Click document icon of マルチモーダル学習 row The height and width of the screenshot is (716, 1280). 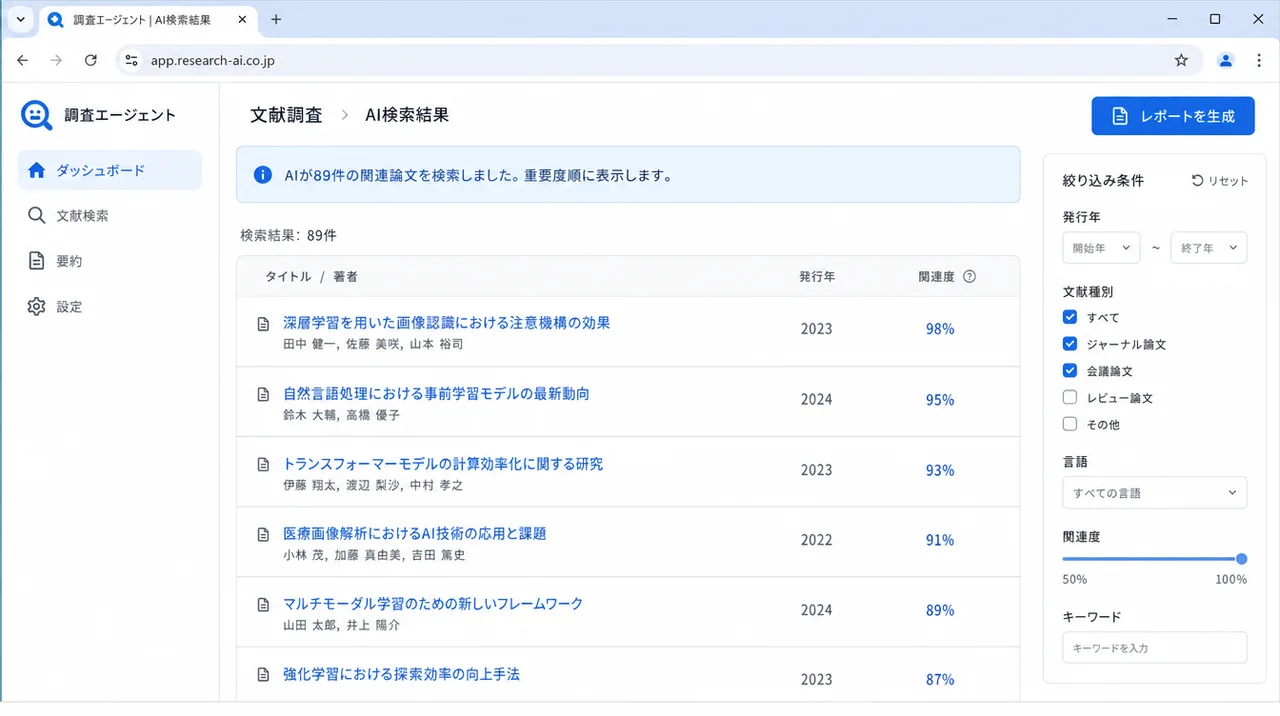tap(264, 604)
